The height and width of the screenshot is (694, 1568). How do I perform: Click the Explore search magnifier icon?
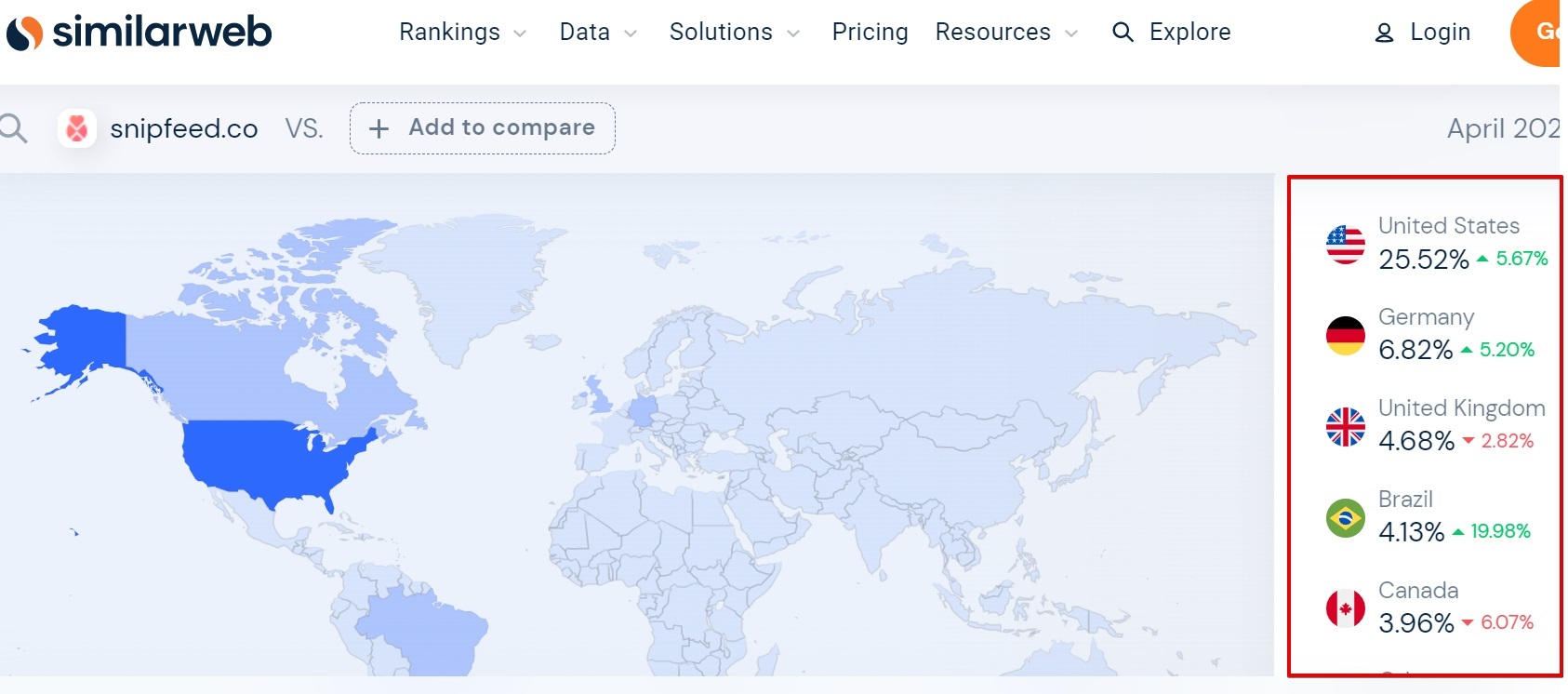point(1123,33)
